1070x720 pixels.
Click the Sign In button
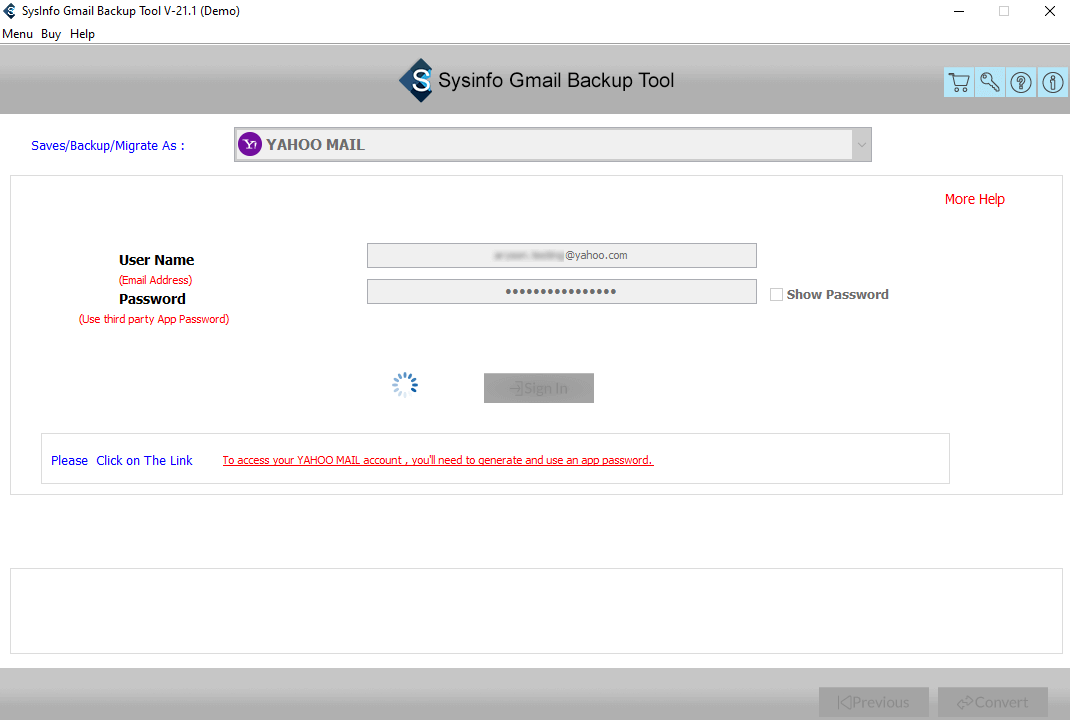pyautogui.click(x=539, y=388)
